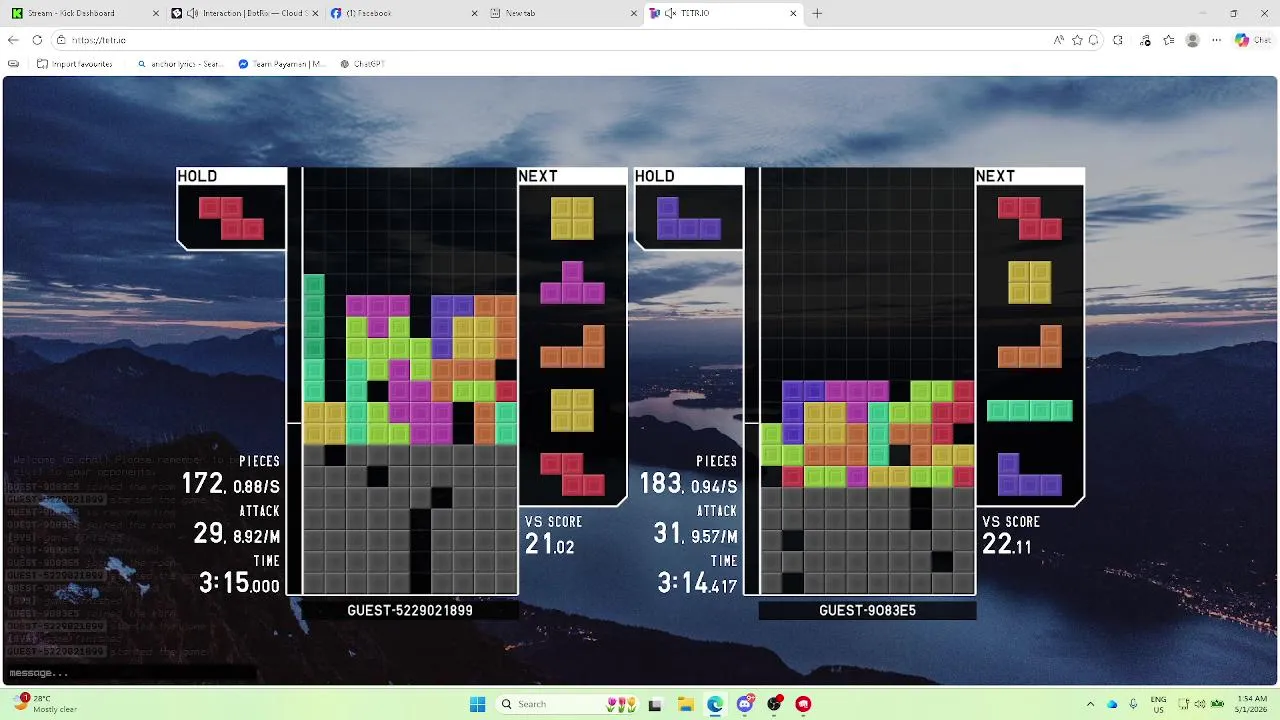Open the clock showing 1:54 AM
The height and width of the screenshot is (720, 1280).
1250,704
